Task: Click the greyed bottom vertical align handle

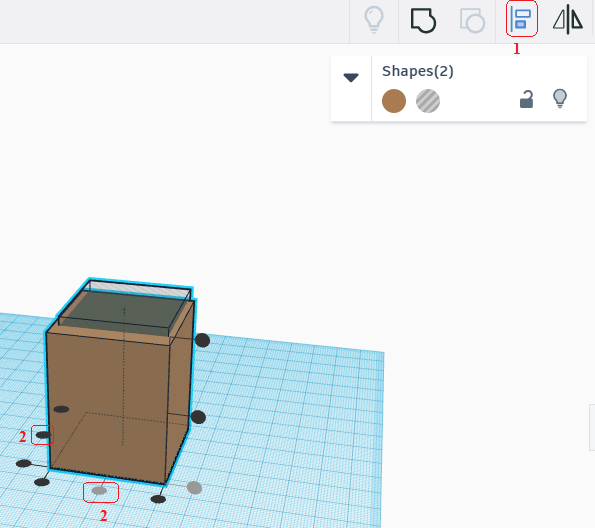Action: 194,487
